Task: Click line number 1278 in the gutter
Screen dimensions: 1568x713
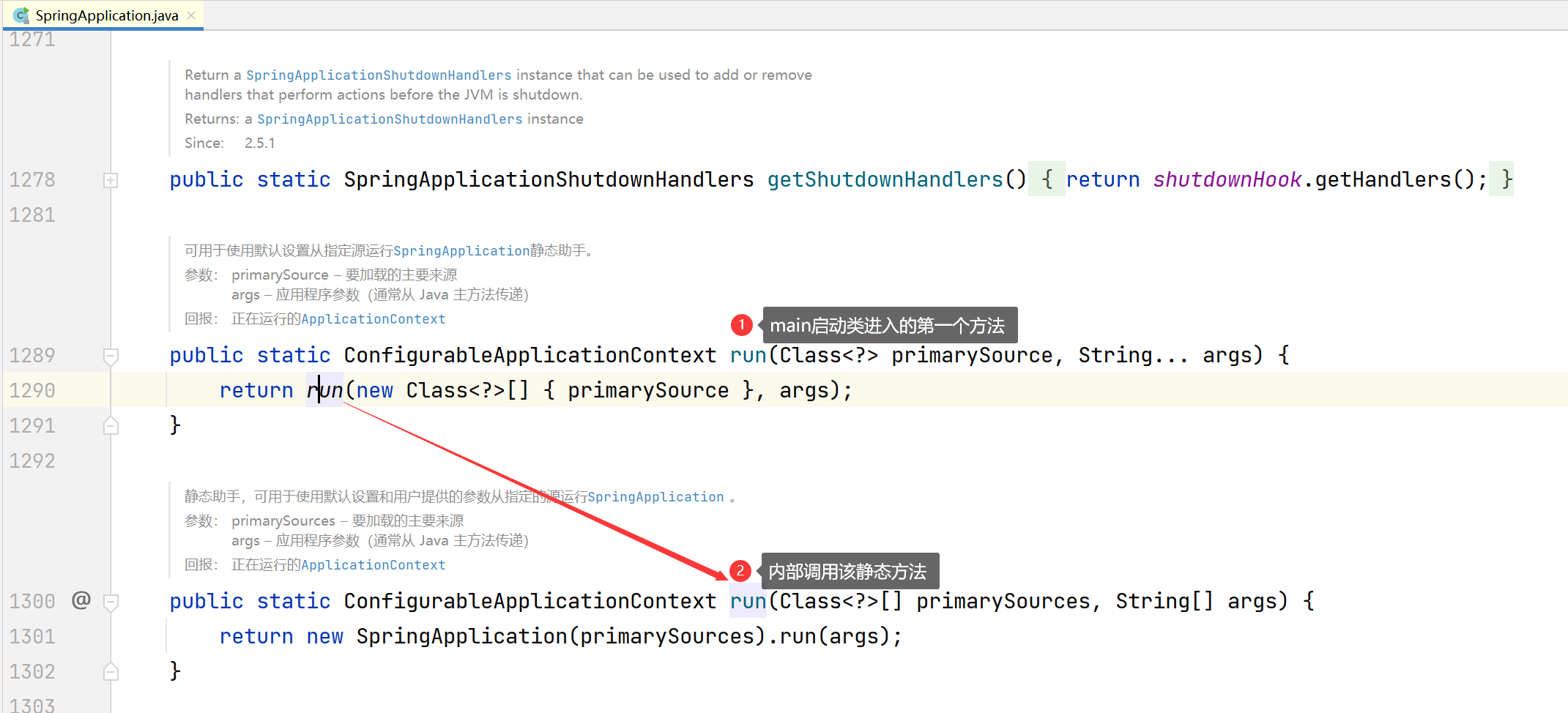Action: pyautogui.click(x=32, y=180)
